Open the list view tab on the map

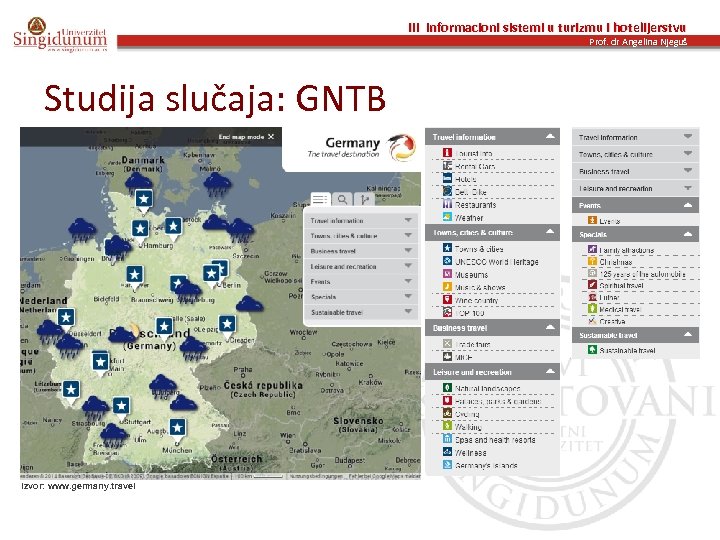pos(320,199)
